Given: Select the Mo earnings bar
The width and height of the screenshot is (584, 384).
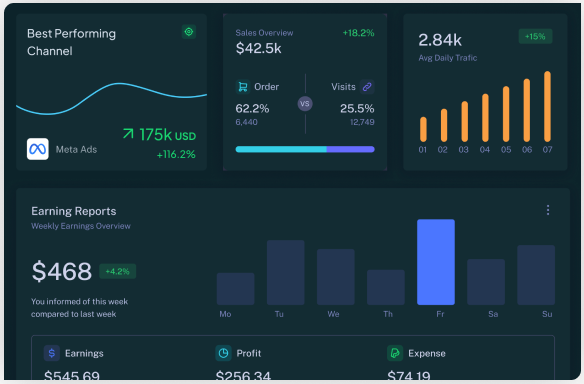Looking at the screenshot, I should [x=236, y=289].
